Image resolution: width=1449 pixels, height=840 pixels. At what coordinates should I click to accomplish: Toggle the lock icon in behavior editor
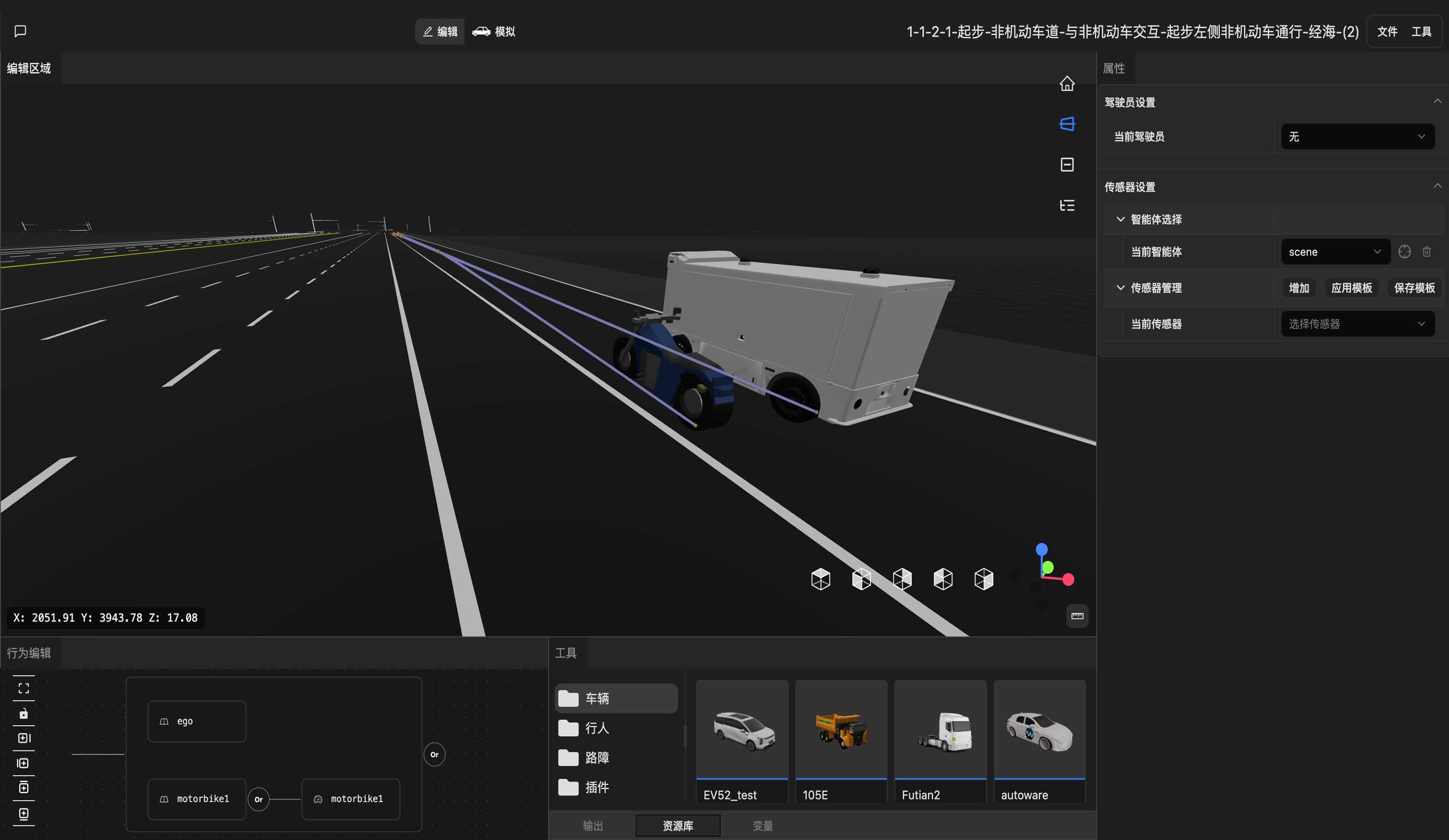pyautogui.click(x=23, y=714)
